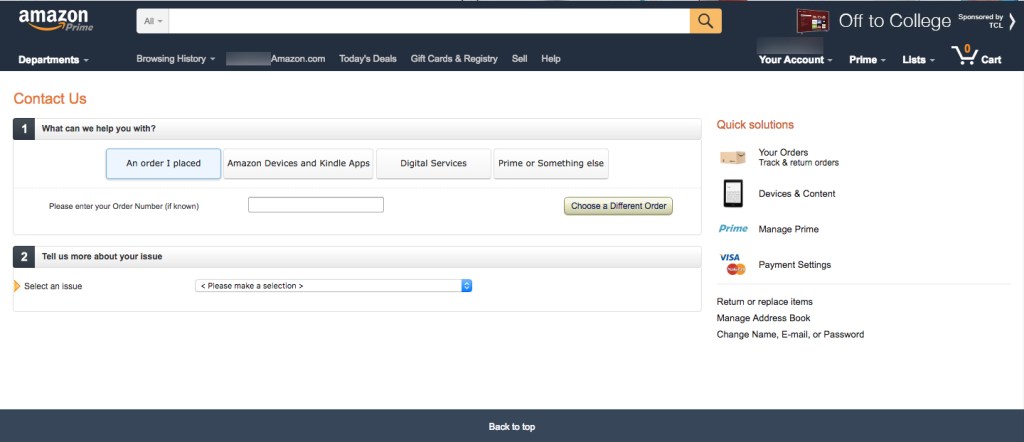
Task: Choose the 'Digital Services' option
Action: (x=433, y=163)
